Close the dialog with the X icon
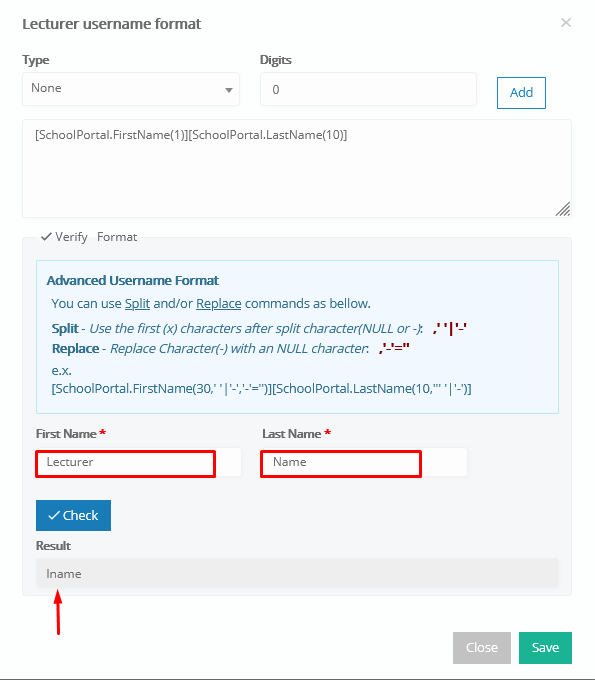Viewport: 595px width, 680px height. coord(566,23)
